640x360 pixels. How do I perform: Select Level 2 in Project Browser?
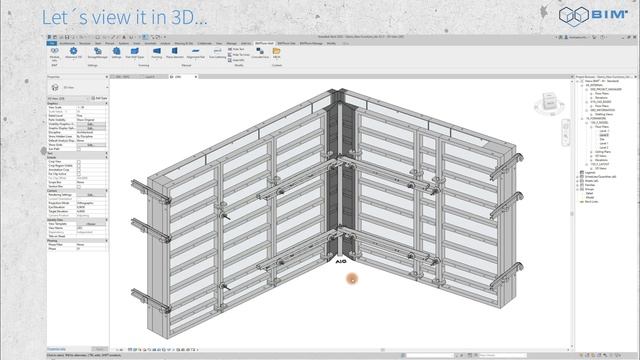604,147
